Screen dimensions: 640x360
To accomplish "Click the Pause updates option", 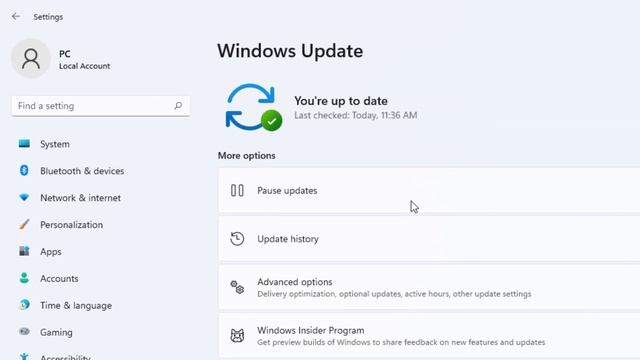I will point(429,190).
